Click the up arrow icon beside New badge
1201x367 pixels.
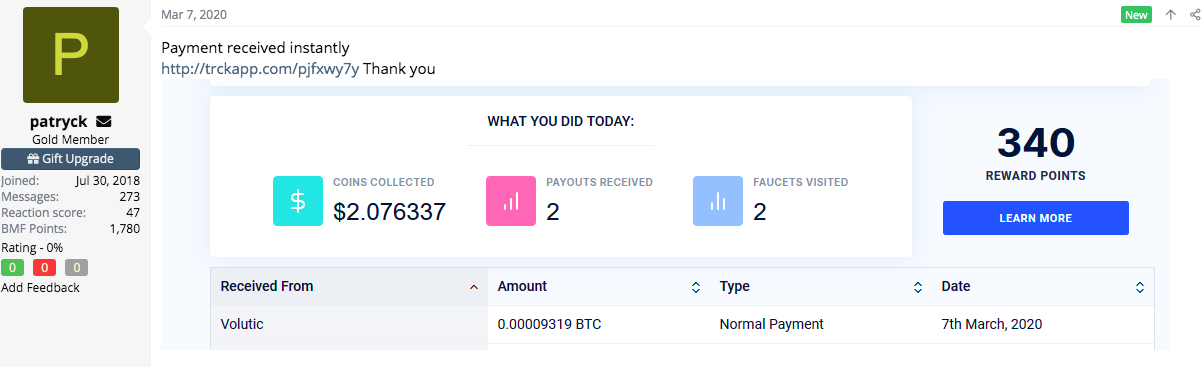coord(1170,15)
